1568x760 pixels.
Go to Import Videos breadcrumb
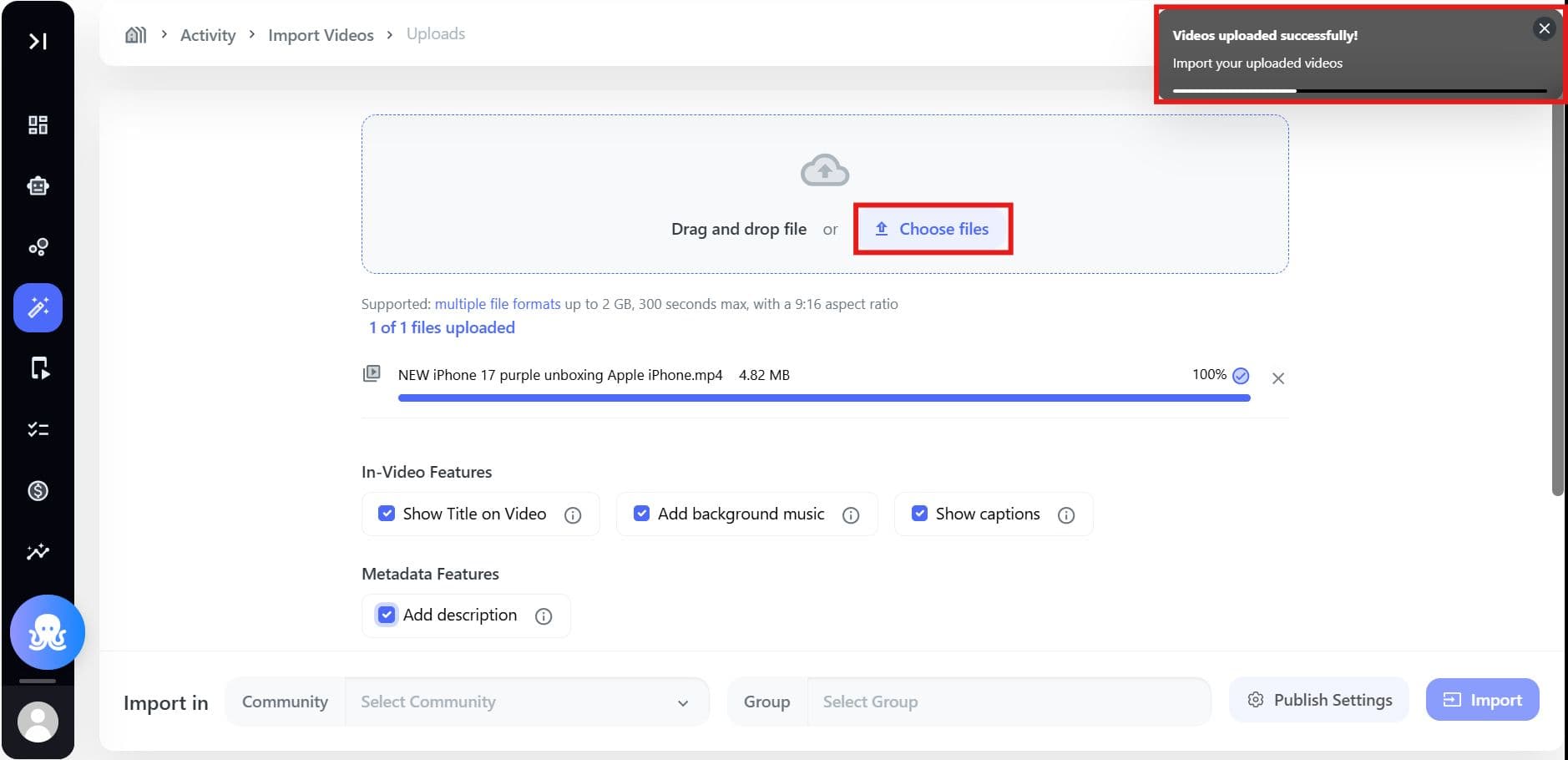tap(321, 35)
